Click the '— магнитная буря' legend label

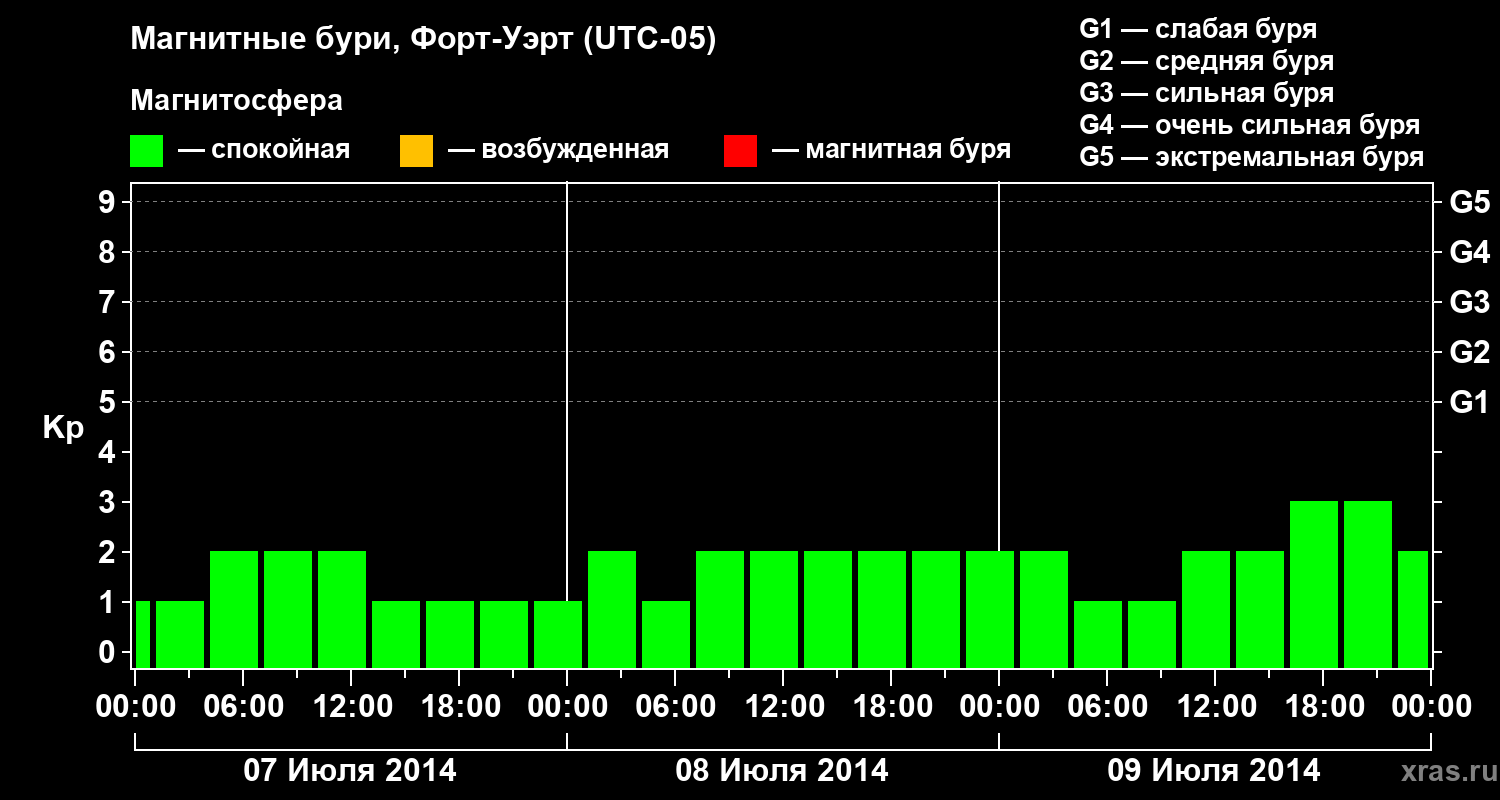point(892,150)
